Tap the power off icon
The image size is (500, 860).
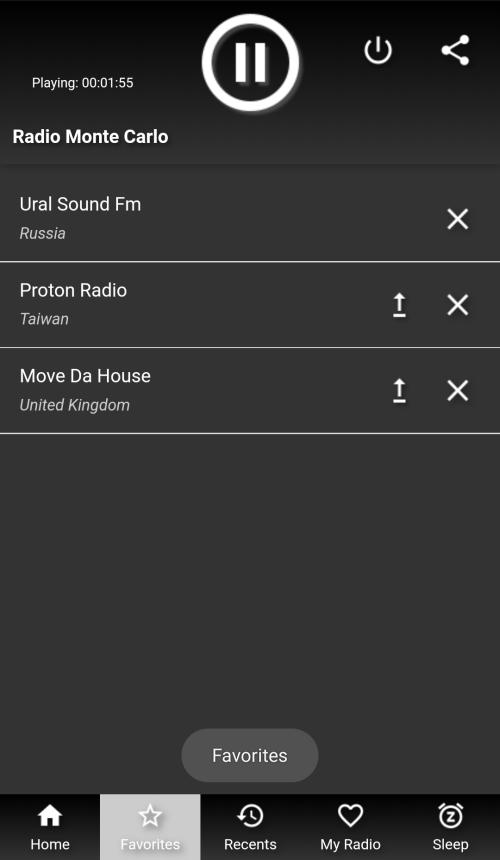pyautogui.click(x=378, y=51)
